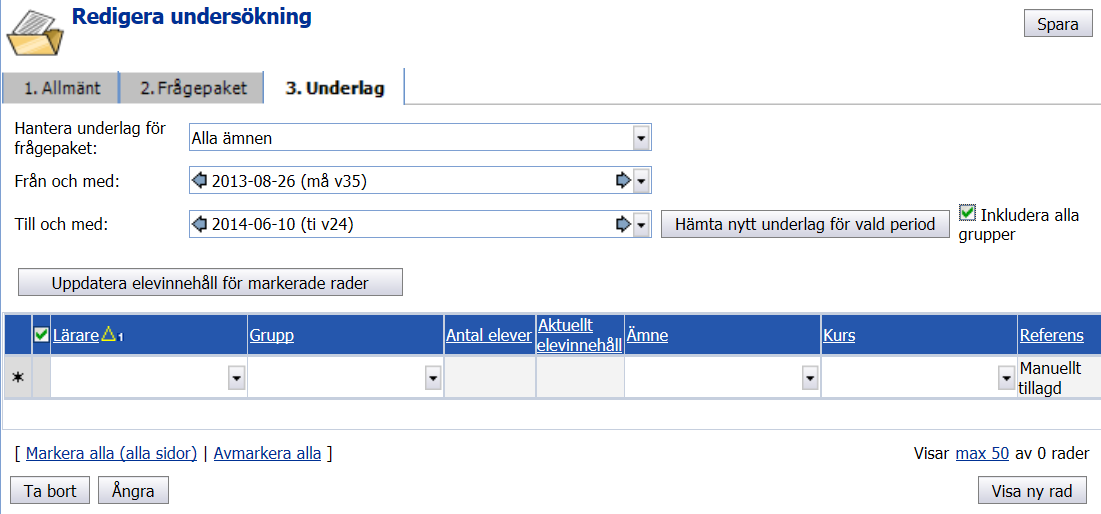Viewport: 1101px width, 514px height.
Task: Click Hämta nytt underlag för vald period
Action: 805,225
